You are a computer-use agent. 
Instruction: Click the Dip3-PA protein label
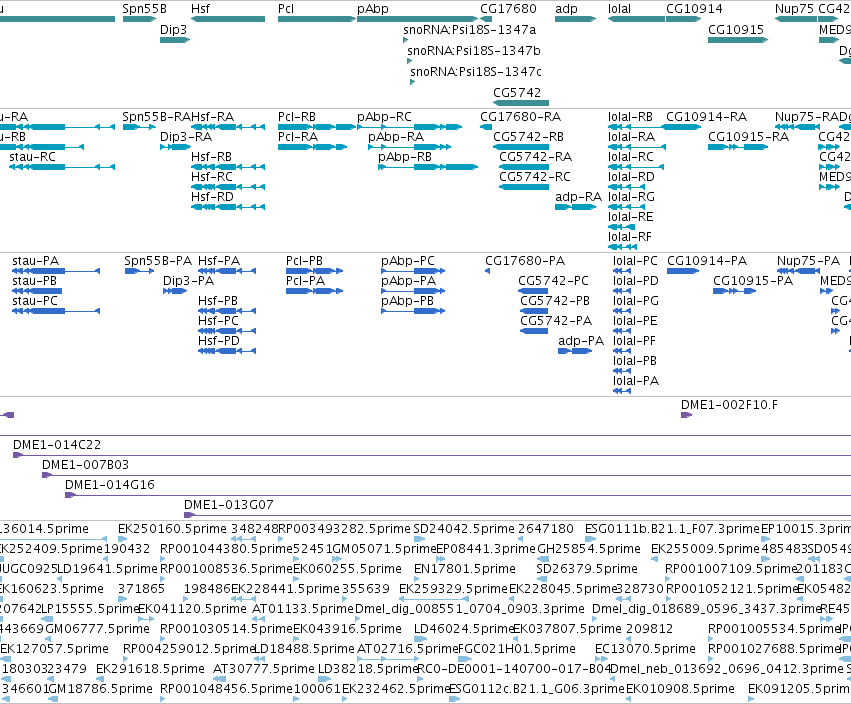[x=188, y=281]
